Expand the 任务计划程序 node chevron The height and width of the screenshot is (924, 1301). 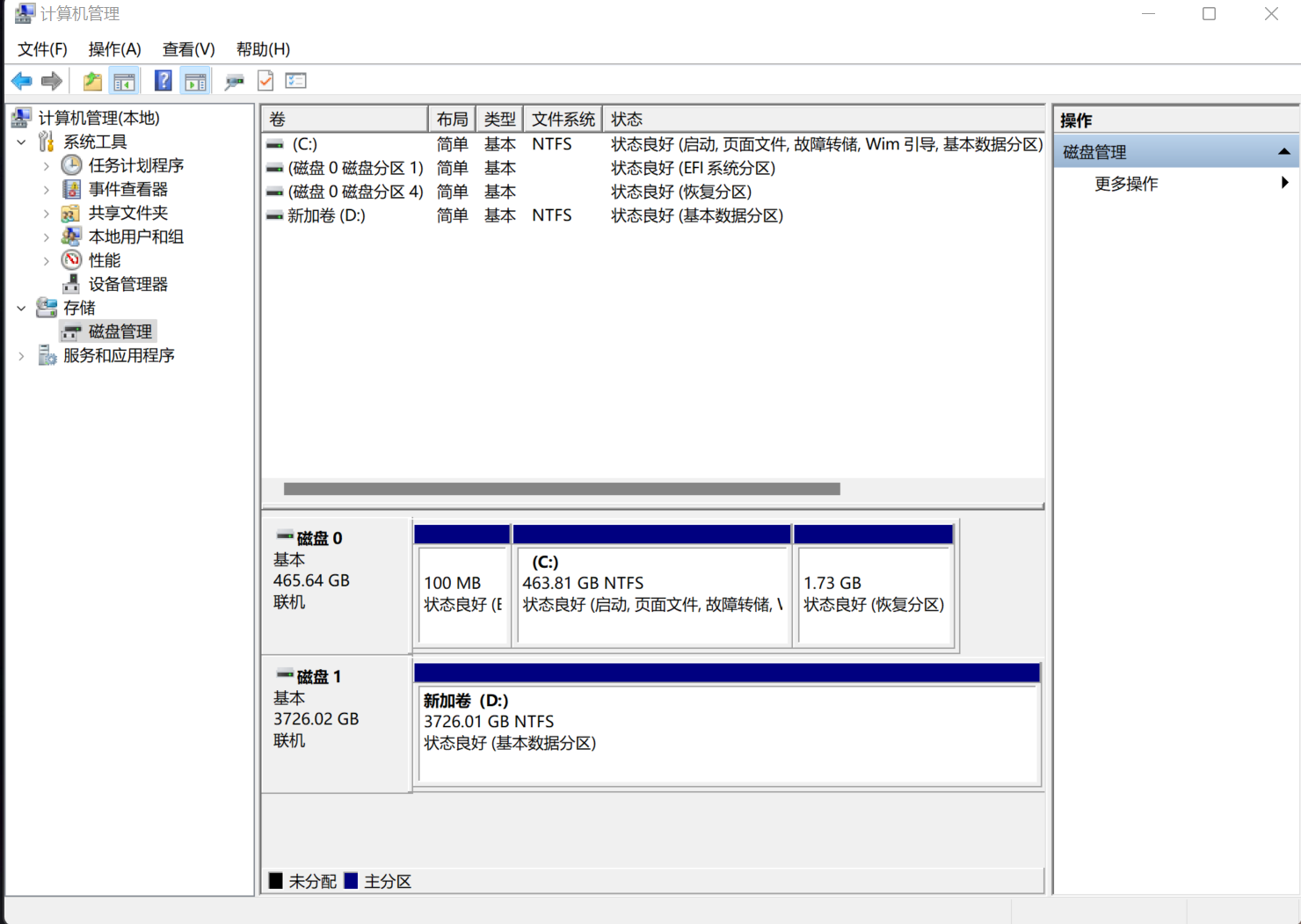tap(47, 165)
